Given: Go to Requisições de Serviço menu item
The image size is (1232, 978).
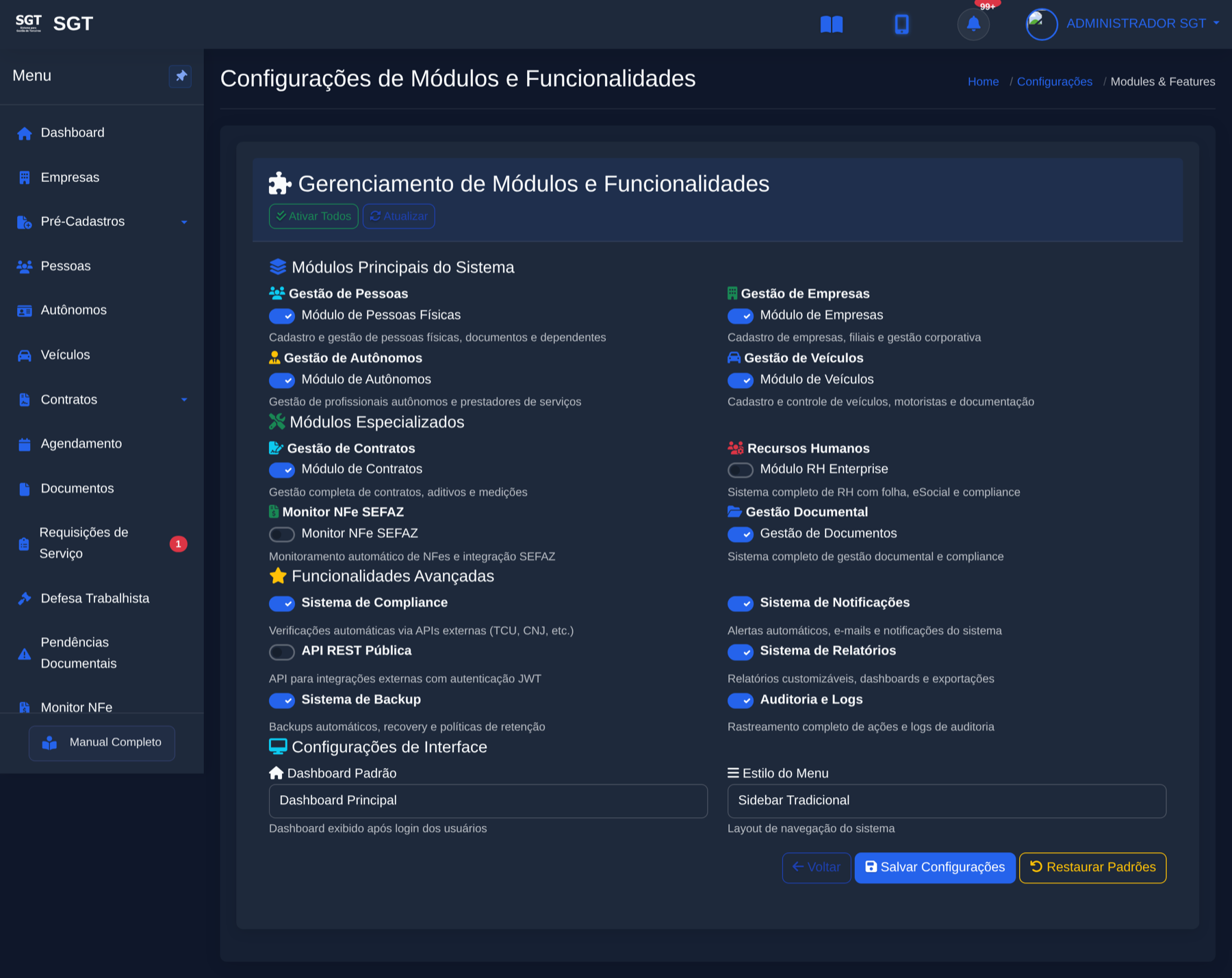Looking at the screenshot, I should tap(102, 543).
